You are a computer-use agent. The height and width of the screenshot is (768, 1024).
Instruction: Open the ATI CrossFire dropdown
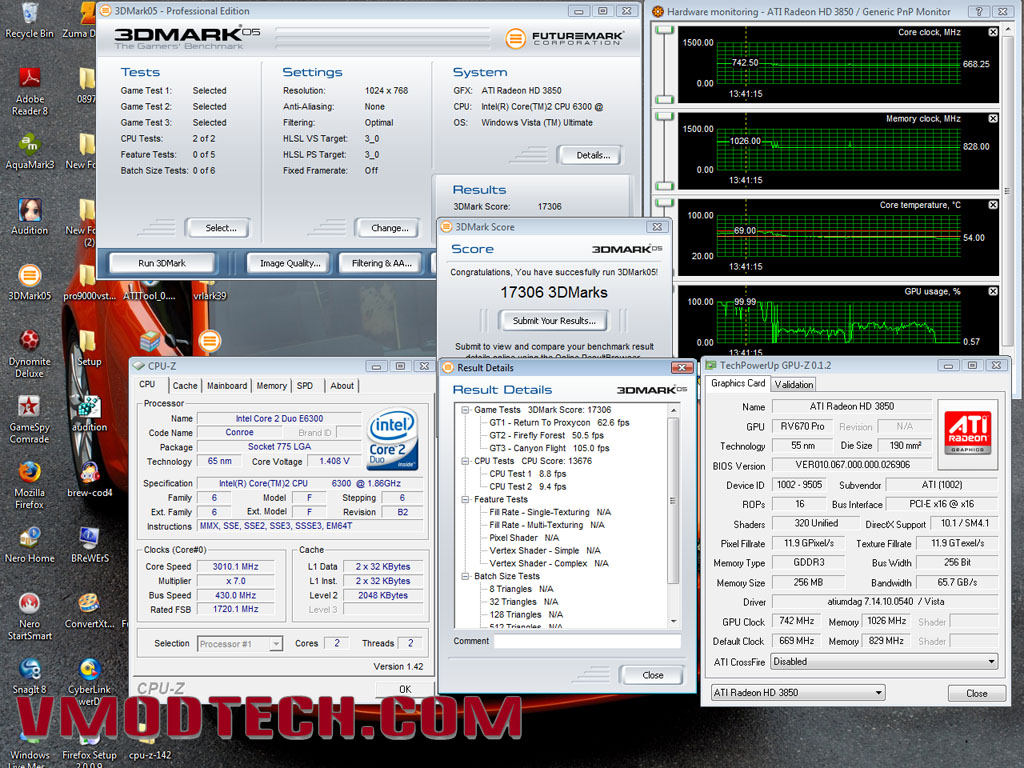point(884,662)
